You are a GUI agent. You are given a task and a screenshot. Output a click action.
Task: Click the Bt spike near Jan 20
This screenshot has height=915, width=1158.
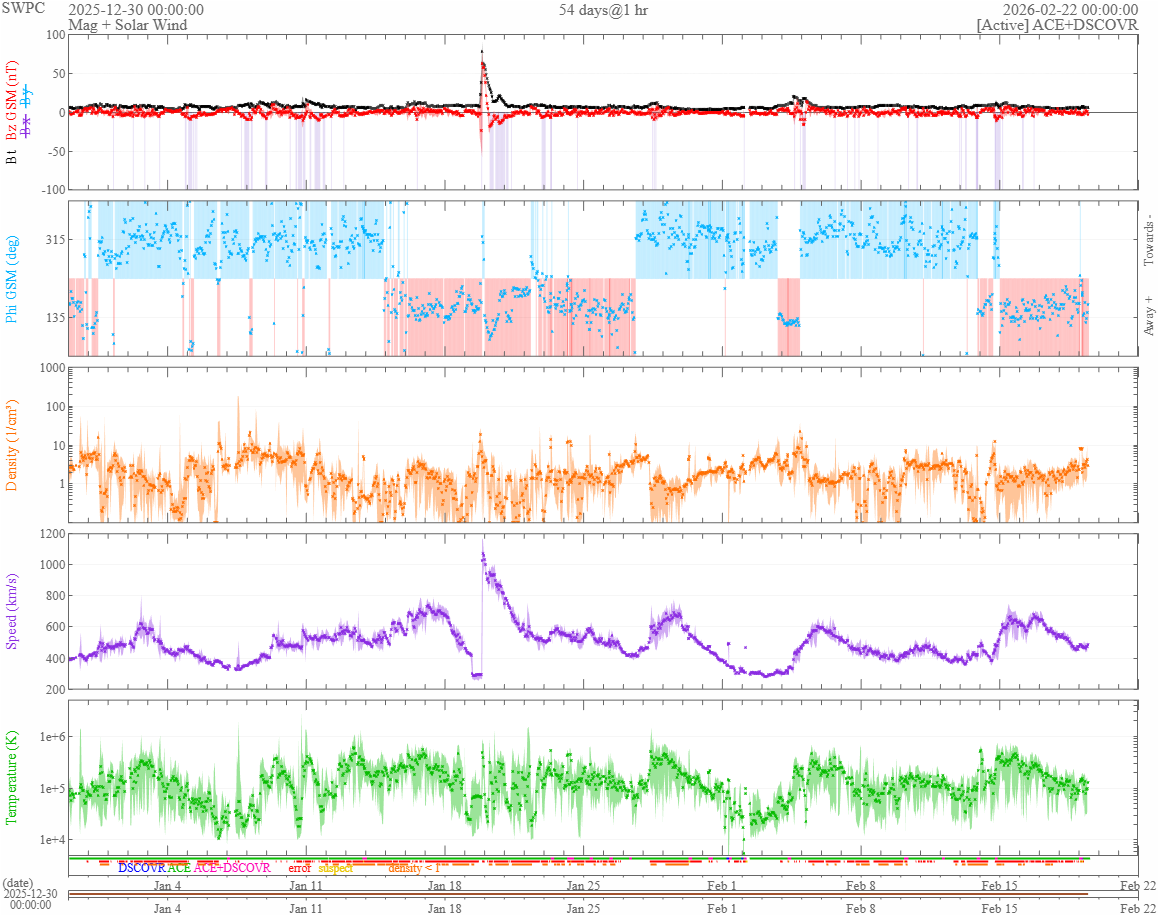tap(482, 53)
